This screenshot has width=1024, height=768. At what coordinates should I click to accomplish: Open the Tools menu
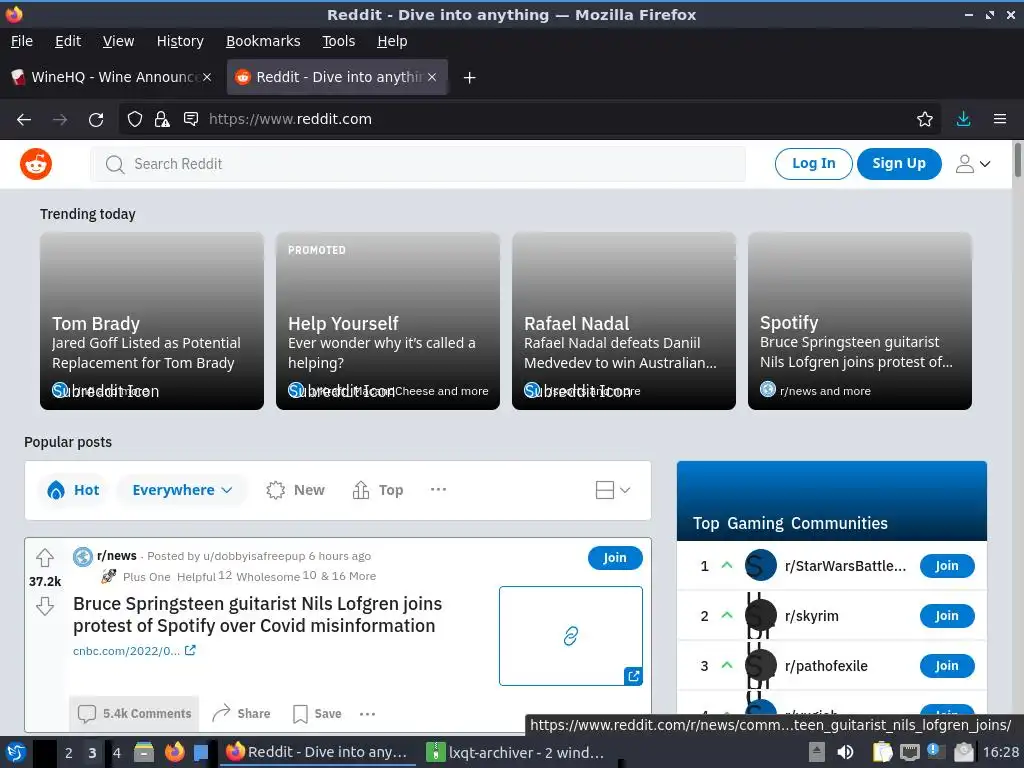338,41
